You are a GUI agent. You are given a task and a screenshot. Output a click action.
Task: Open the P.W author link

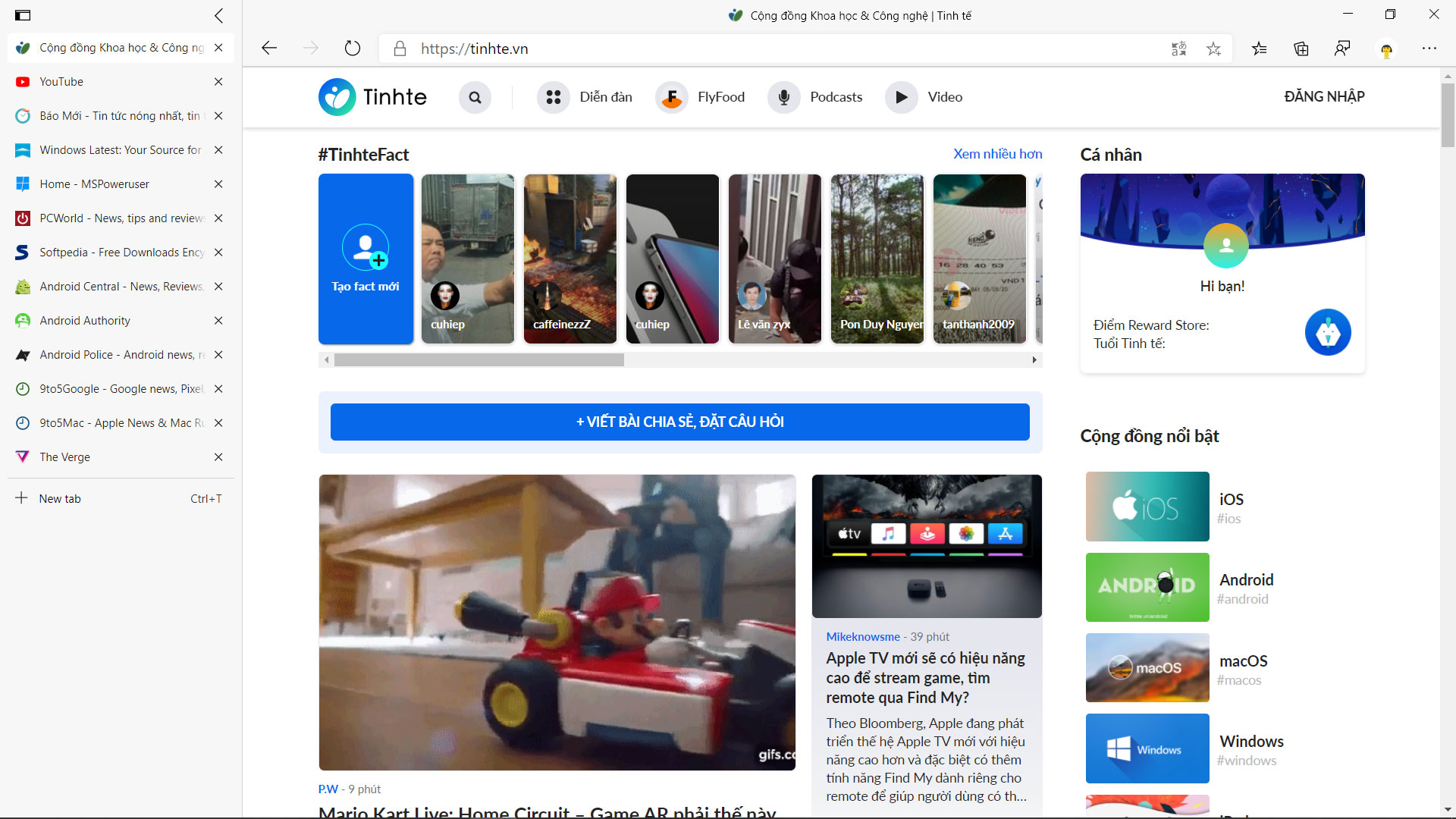click(328, 789)
